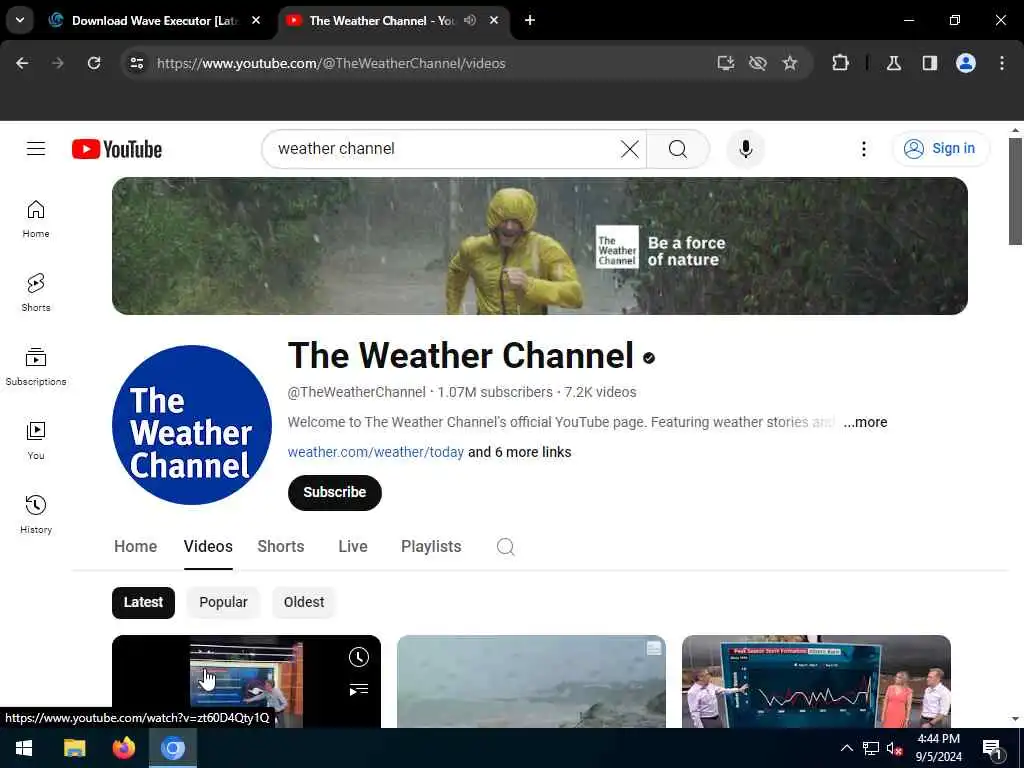The height and width of the screenshot is (768, 1024).
Task: Select the Latest filter chip
Action: [143, 602]
